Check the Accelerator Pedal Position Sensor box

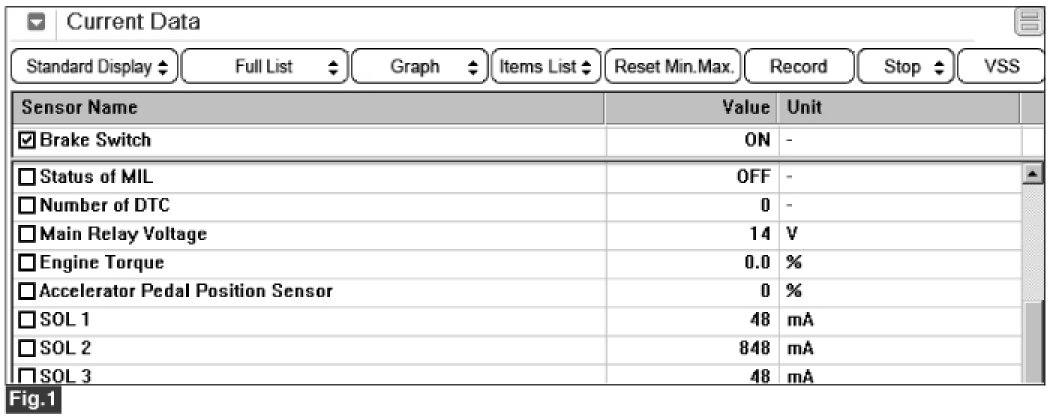pos(27,292)
